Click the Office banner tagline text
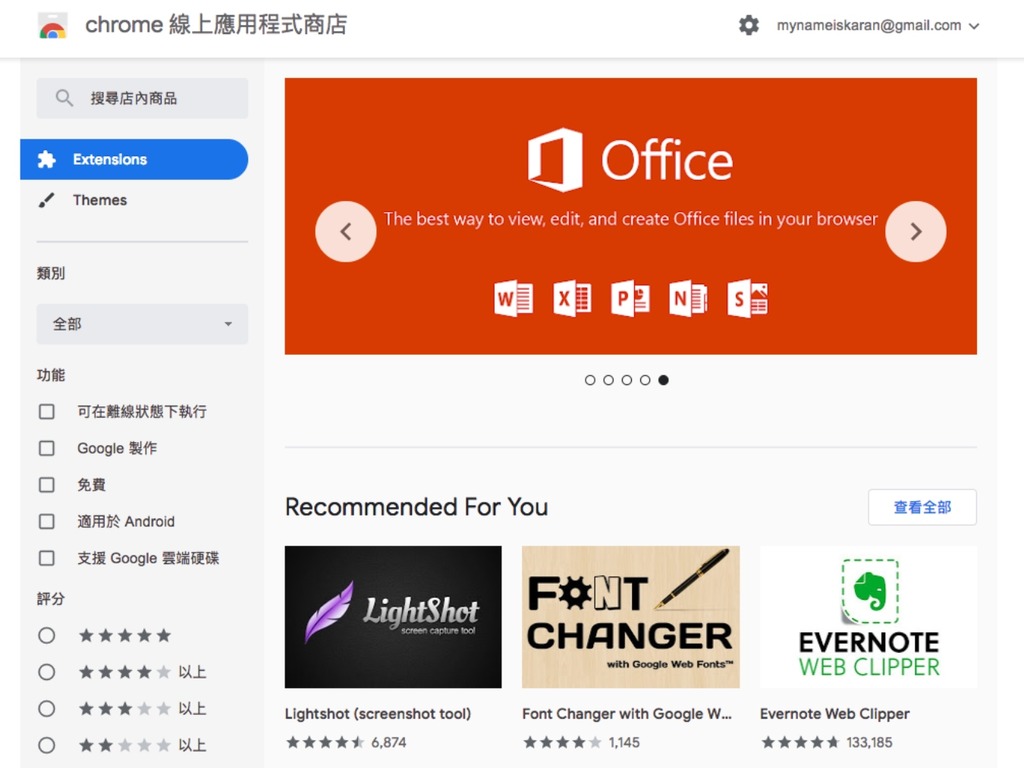1024x768 pixels. coord(630,219)
